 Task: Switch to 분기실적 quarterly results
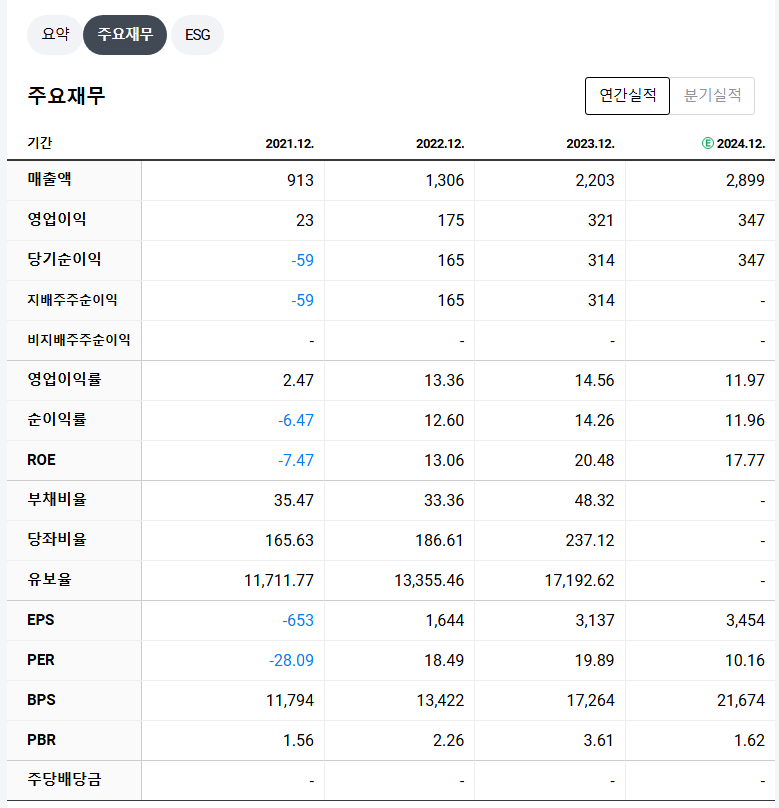[x=712, y=95]
